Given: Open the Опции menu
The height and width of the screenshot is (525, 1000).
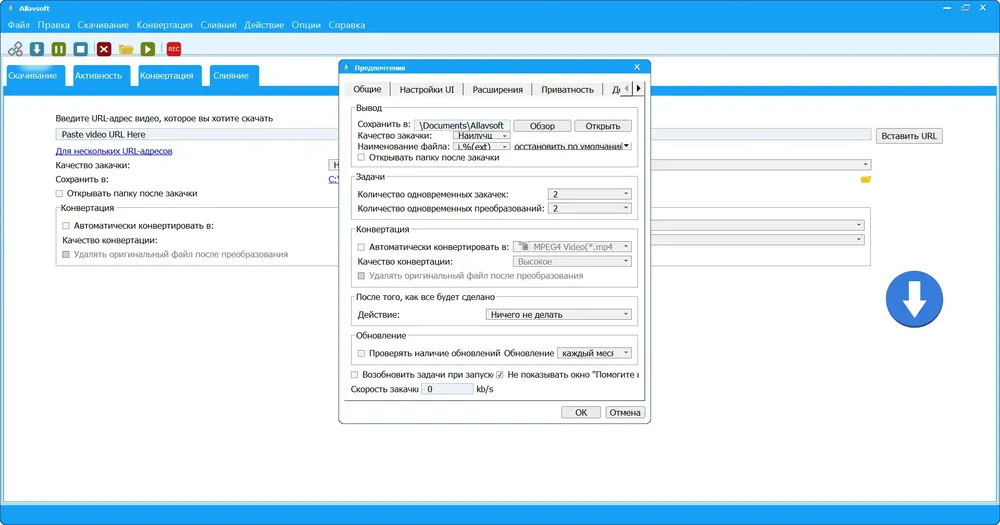Looking at the screenshot, I should click(306, 25).
